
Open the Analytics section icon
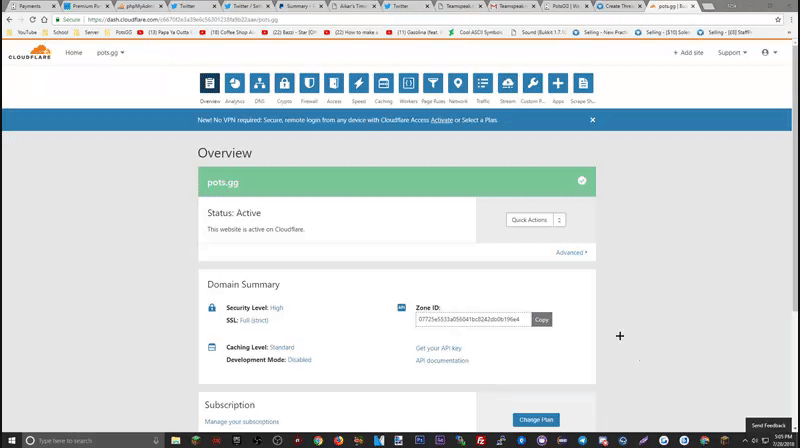coord(235,83)
